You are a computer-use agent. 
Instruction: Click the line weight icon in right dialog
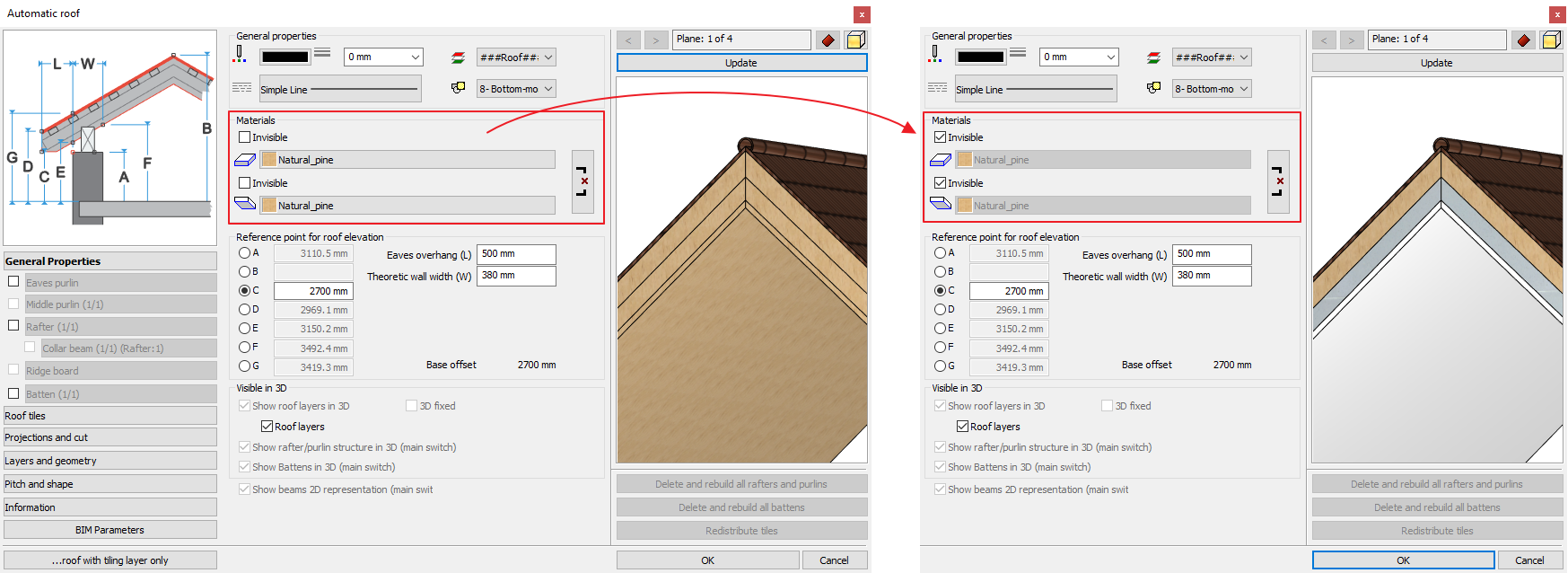pyautogui.click(x=1018, y=54)
